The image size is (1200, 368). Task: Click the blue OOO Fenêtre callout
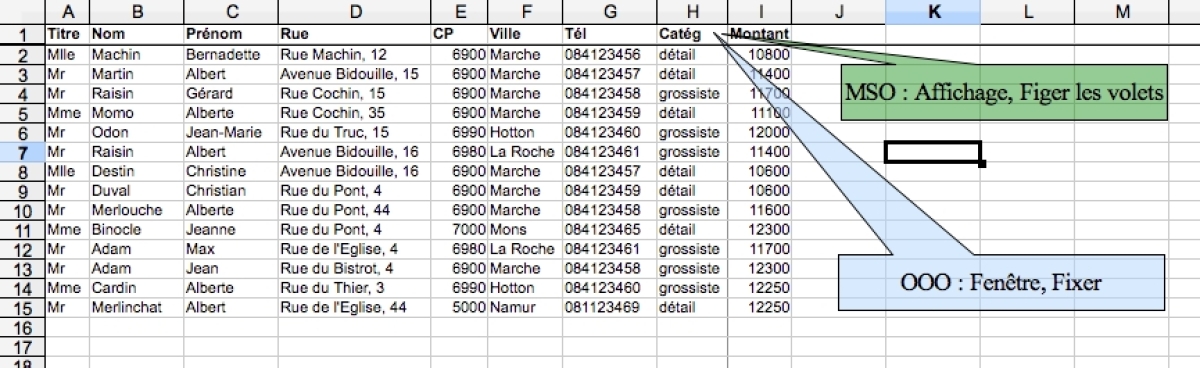click(1000, 283)
